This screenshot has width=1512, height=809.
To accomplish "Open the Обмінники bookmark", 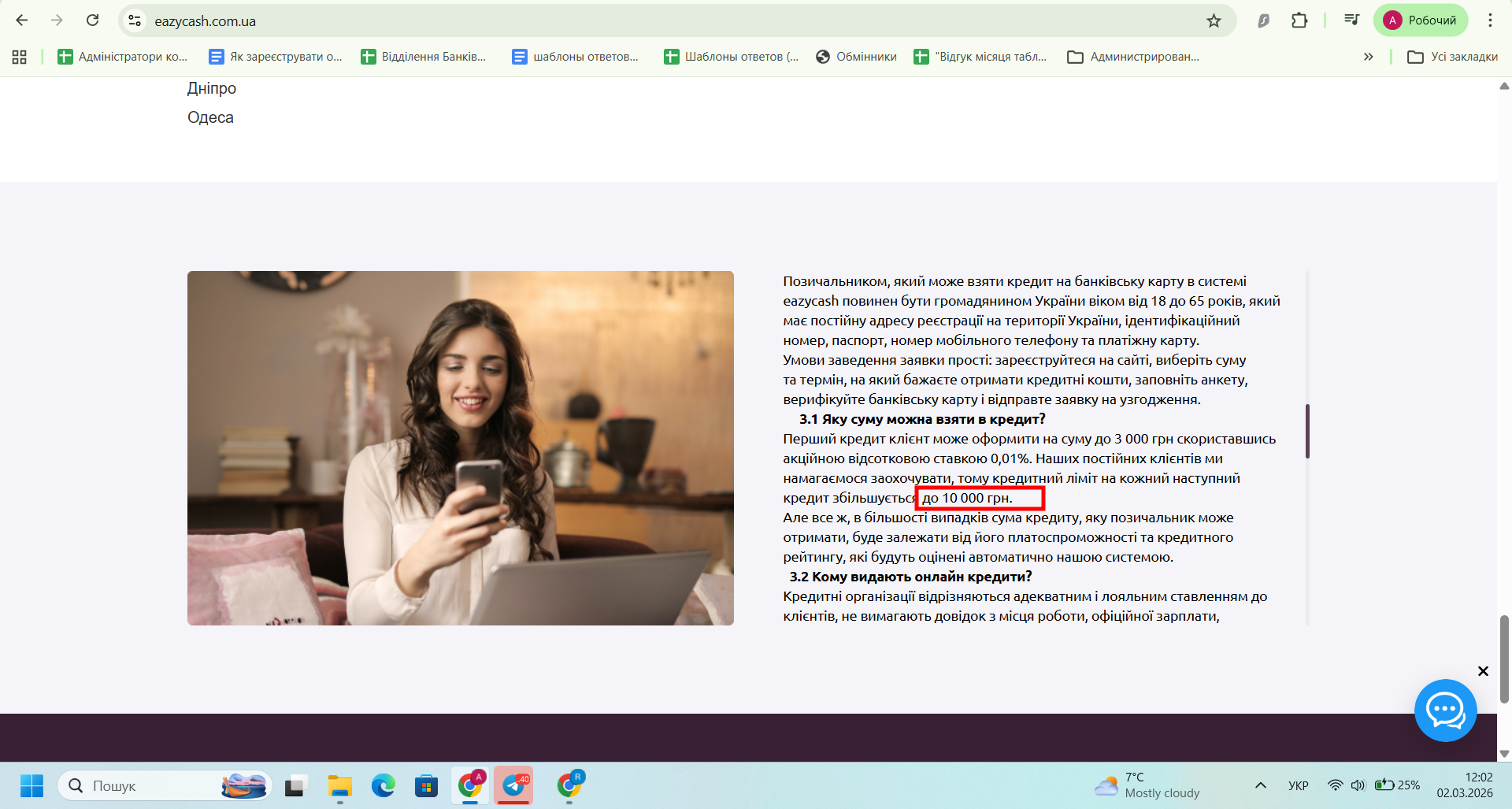I will point(857,57).
